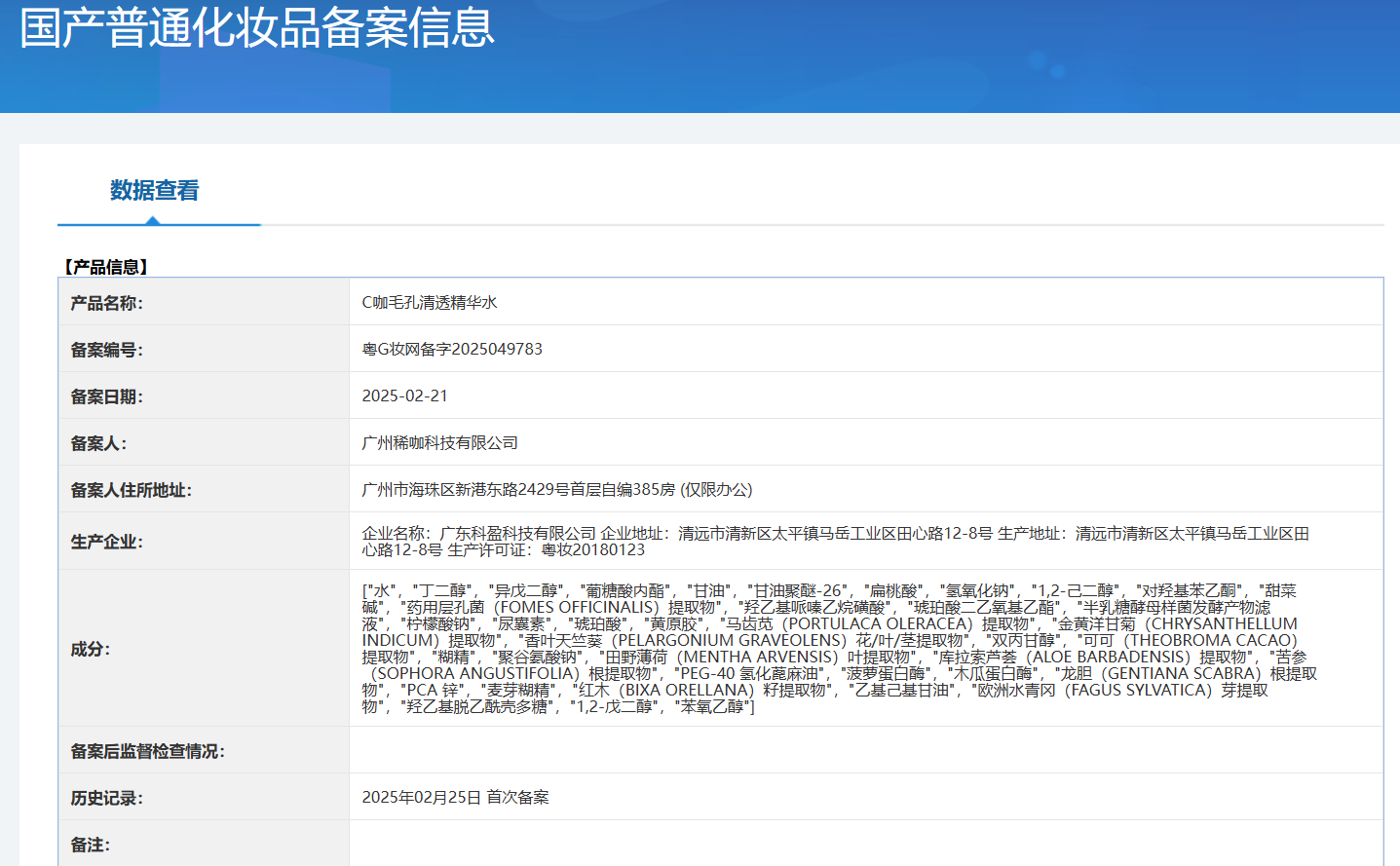Click the product name C咖毛孔清透精华水

point(430,303)
